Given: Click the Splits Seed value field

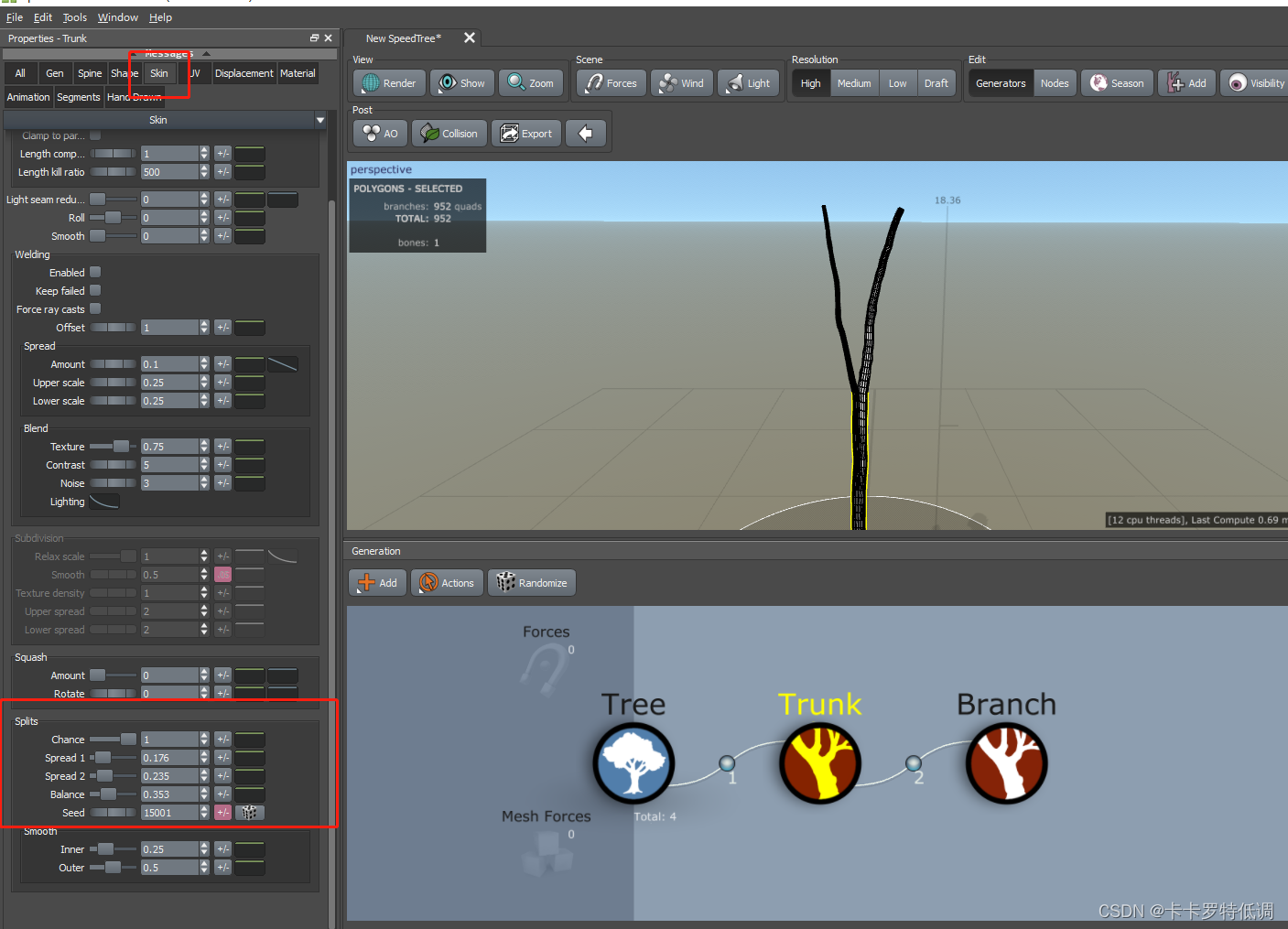Looking at the screenshot, I should click(169, 813).
